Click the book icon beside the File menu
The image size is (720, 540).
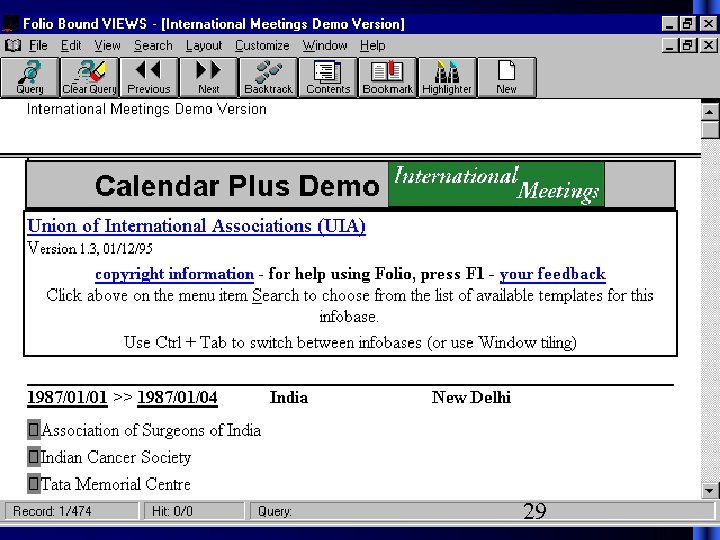(12, 45)
